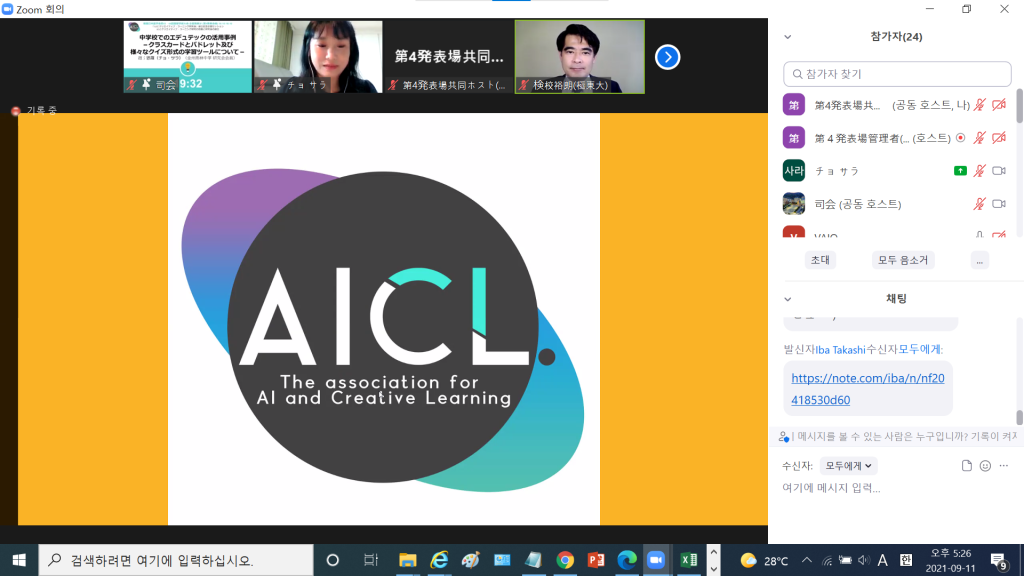Click green screen-share icon for チョ サラ

pos(960,170)
